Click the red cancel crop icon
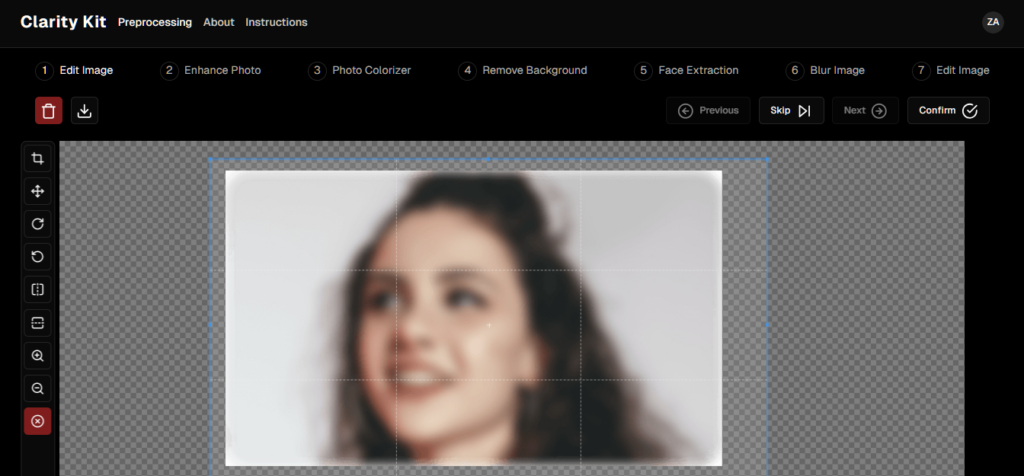 tap(38, 421)
